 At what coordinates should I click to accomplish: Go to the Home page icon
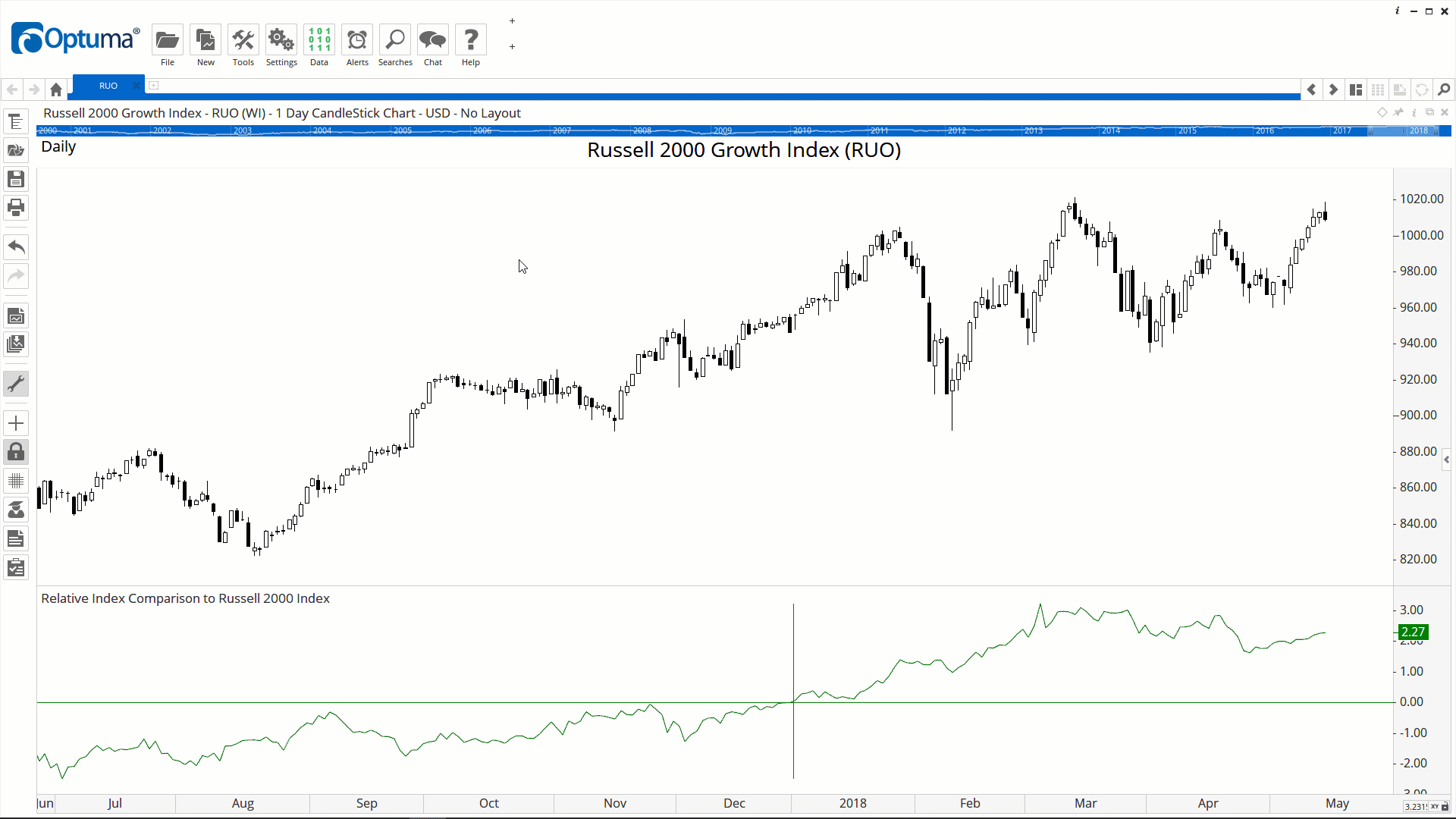pyautogui.click(x=56, y=89)
